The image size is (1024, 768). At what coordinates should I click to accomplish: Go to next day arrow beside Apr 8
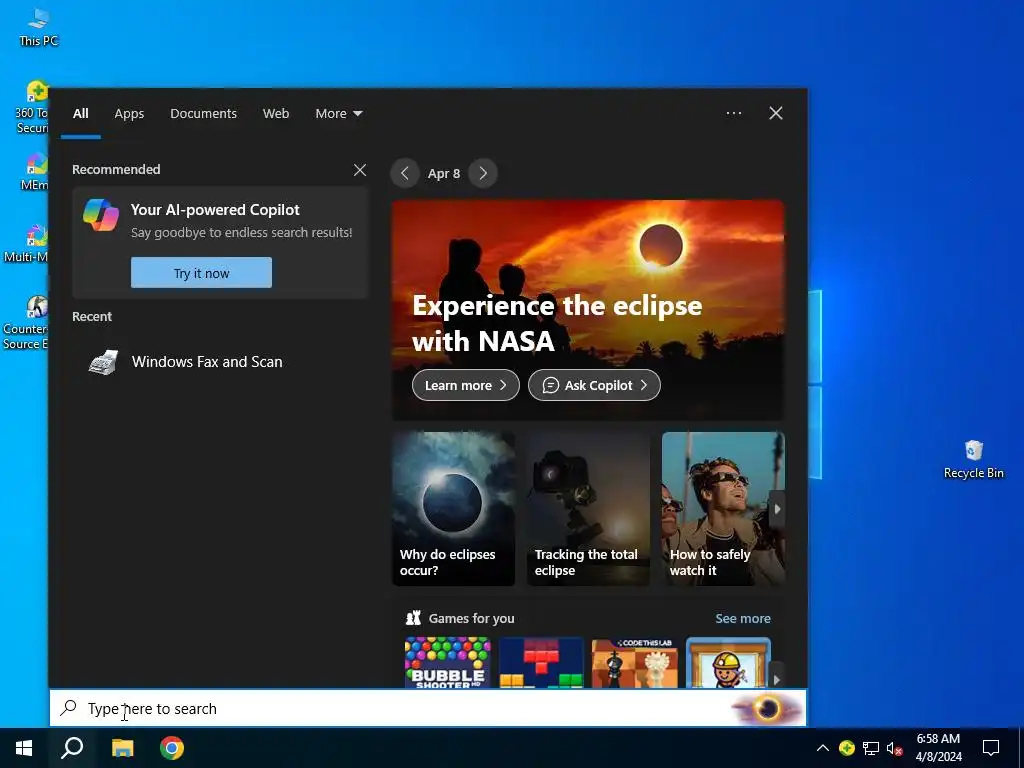click(483, 173)
